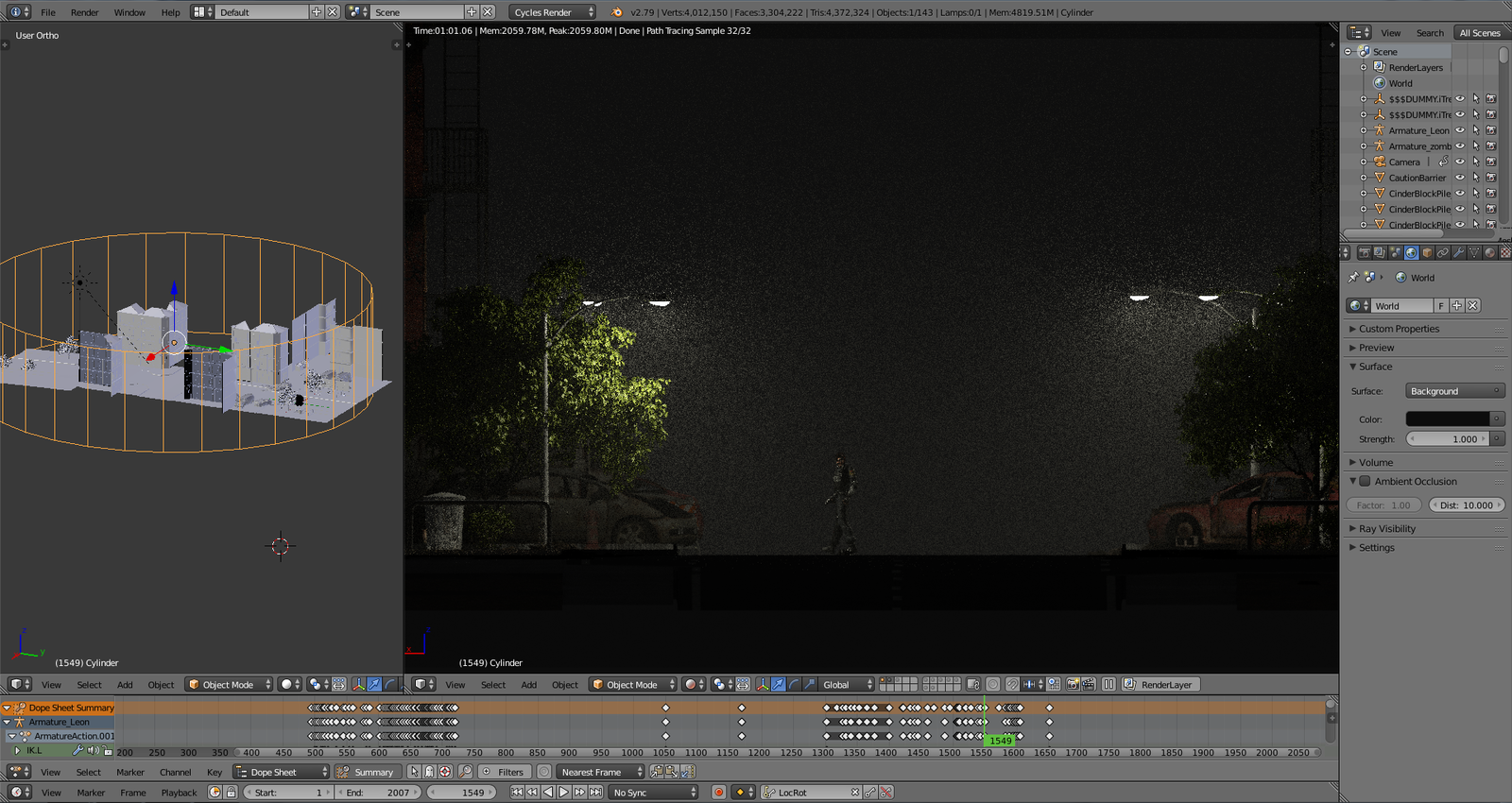Open the Render properties tab icon
The width and height of the screenshot is (1512, 803).
click(x=1365, y=252)
